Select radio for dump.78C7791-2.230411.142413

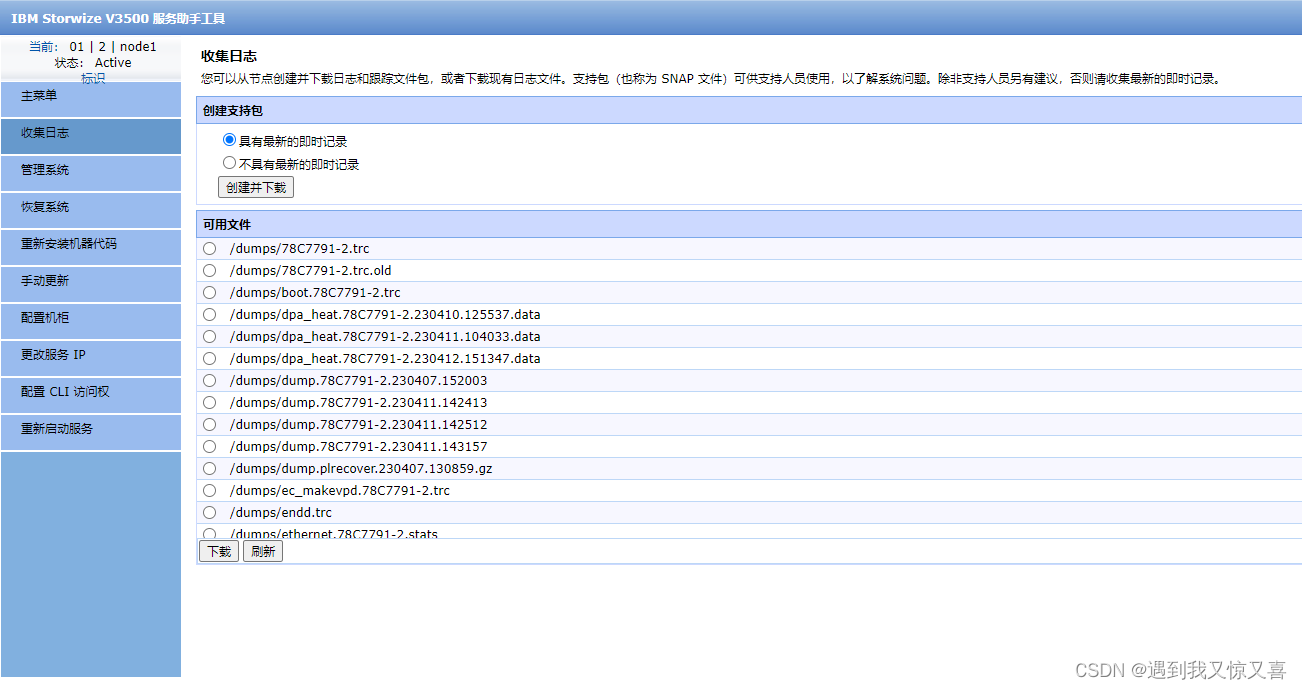point(209,402)
